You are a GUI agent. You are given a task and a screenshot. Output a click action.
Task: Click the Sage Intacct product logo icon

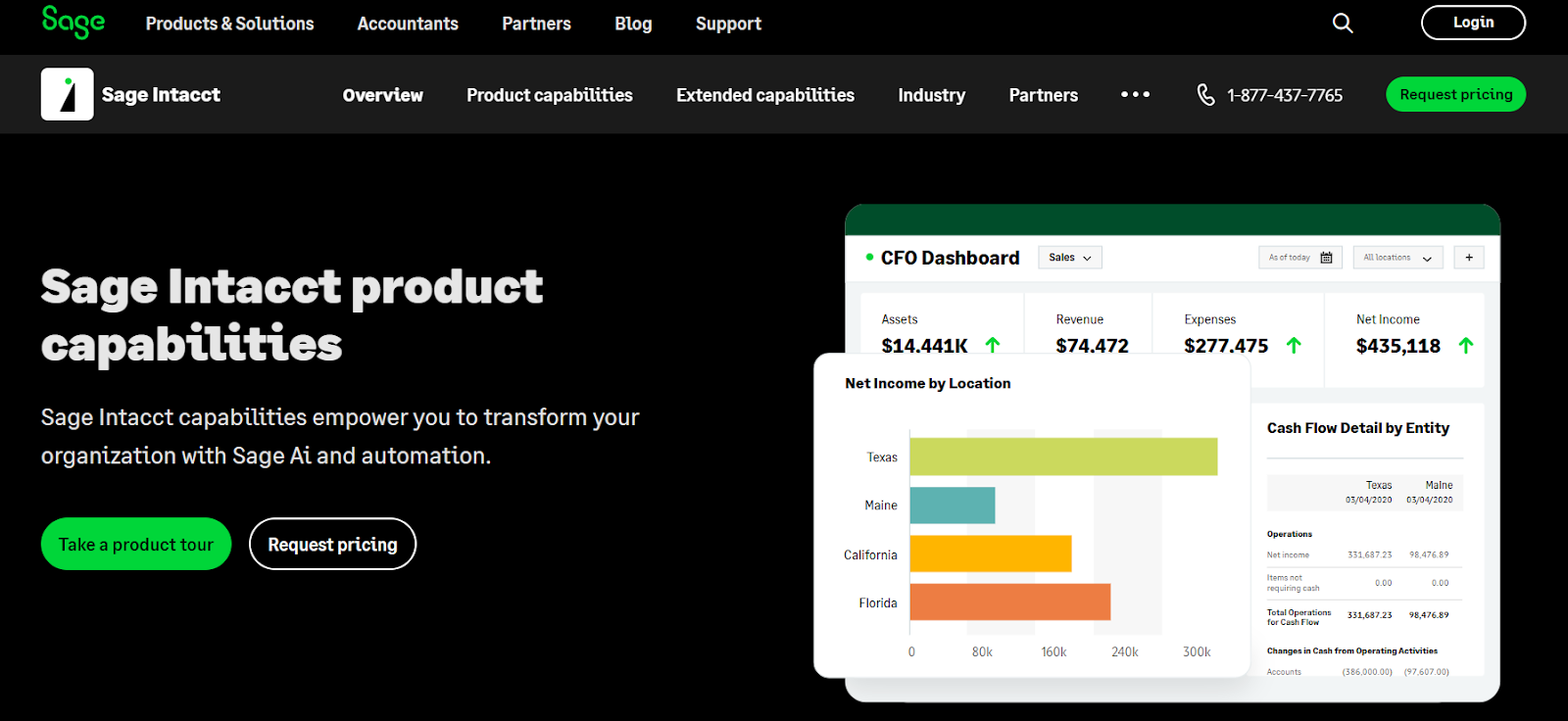[68, 94]
